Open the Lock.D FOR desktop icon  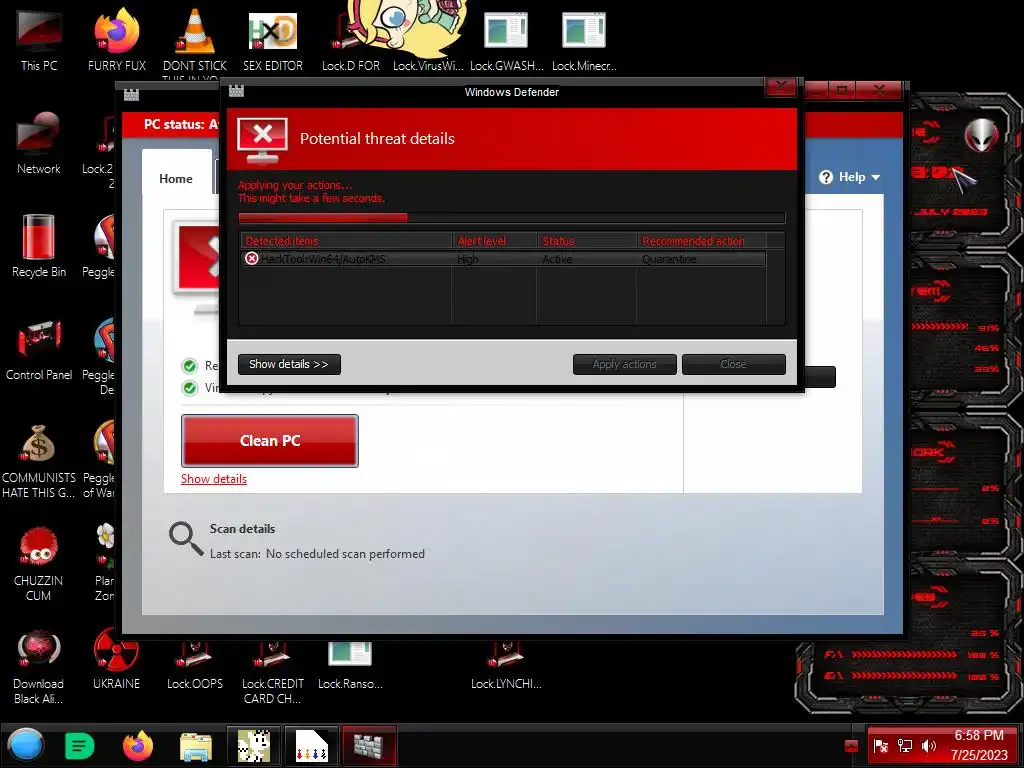[351, 39]
